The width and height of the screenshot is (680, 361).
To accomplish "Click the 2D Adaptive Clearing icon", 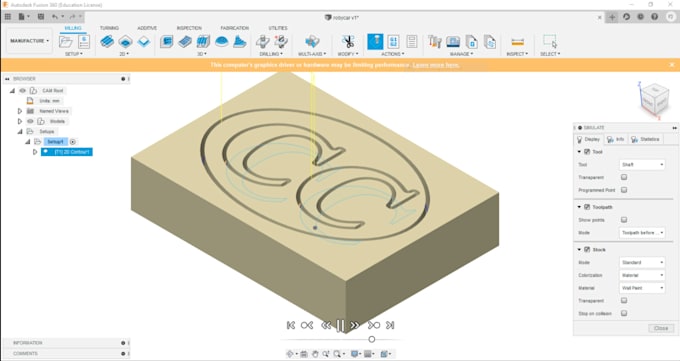I will coord(107,42).
